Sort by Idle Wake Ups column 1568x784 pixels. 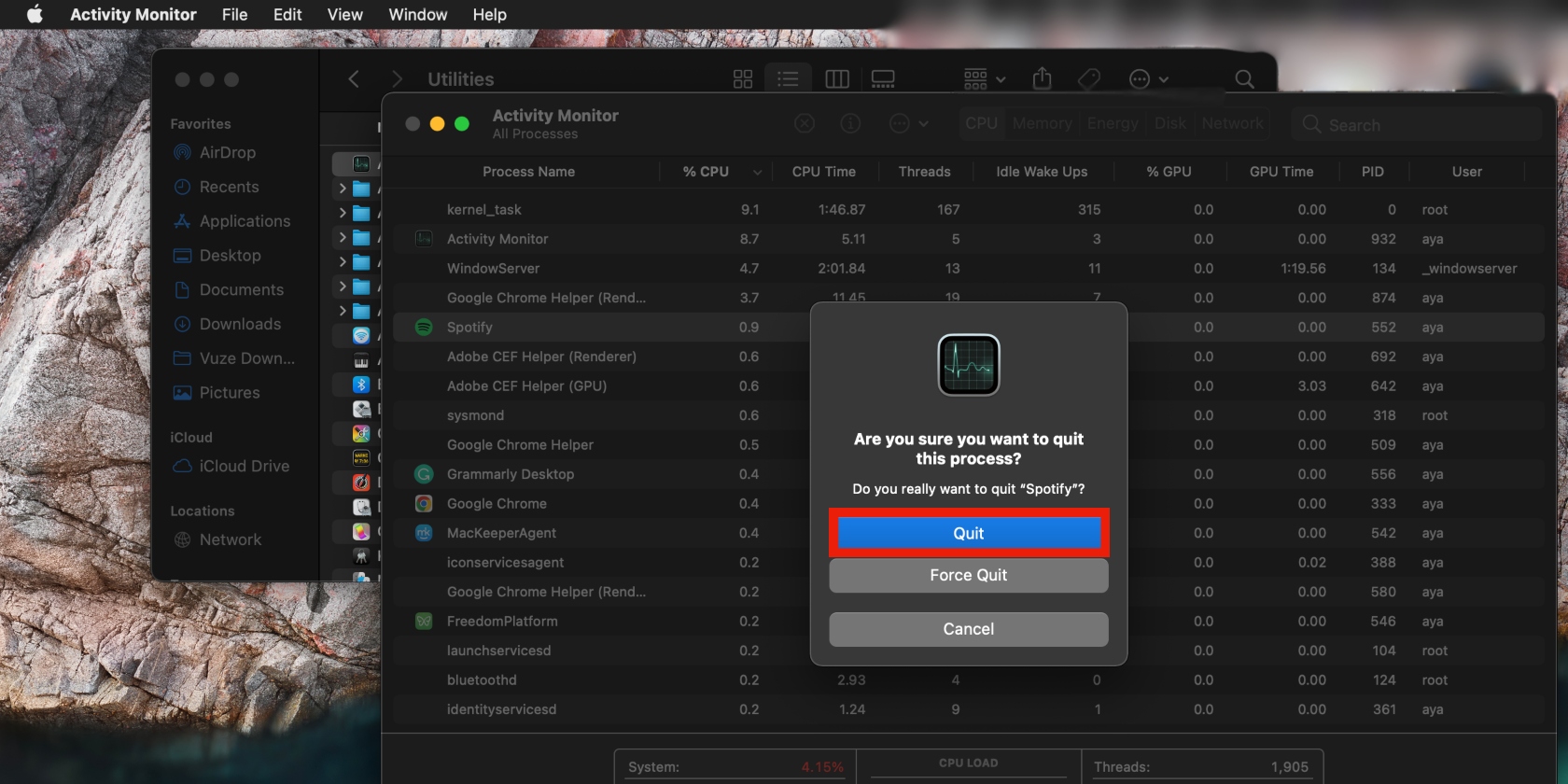pos(1042,172)
